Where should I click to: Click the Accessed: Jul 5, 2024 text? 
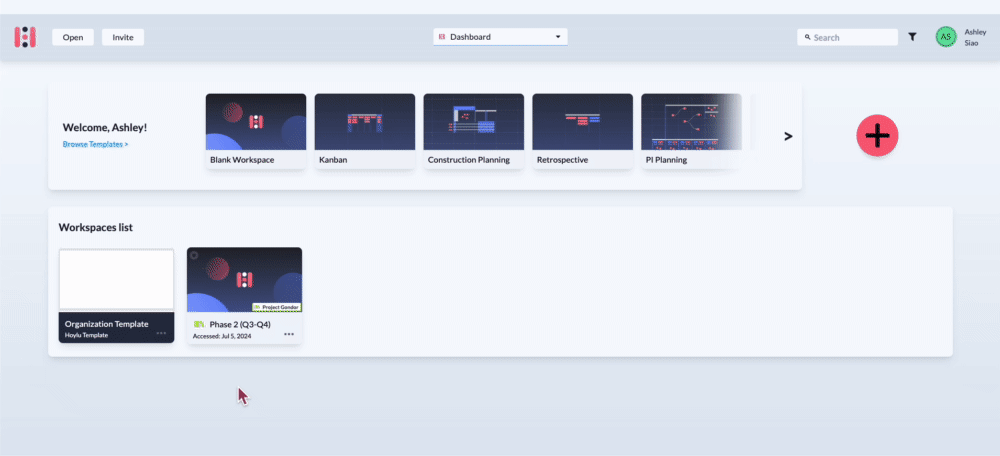click(222, 336)
